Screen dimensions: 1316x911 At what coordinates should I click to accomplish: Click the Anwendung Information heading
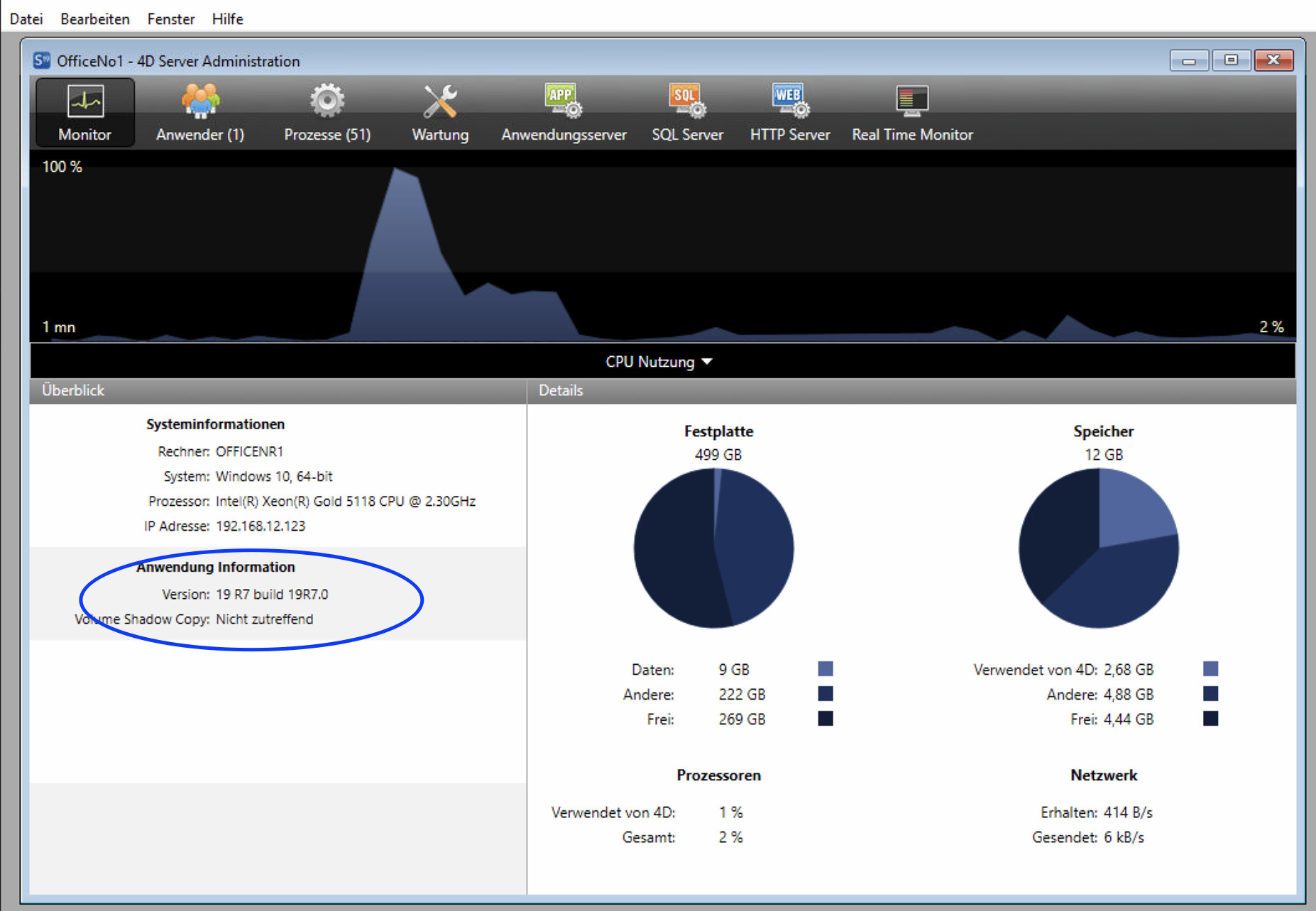[x=215, y=566]
